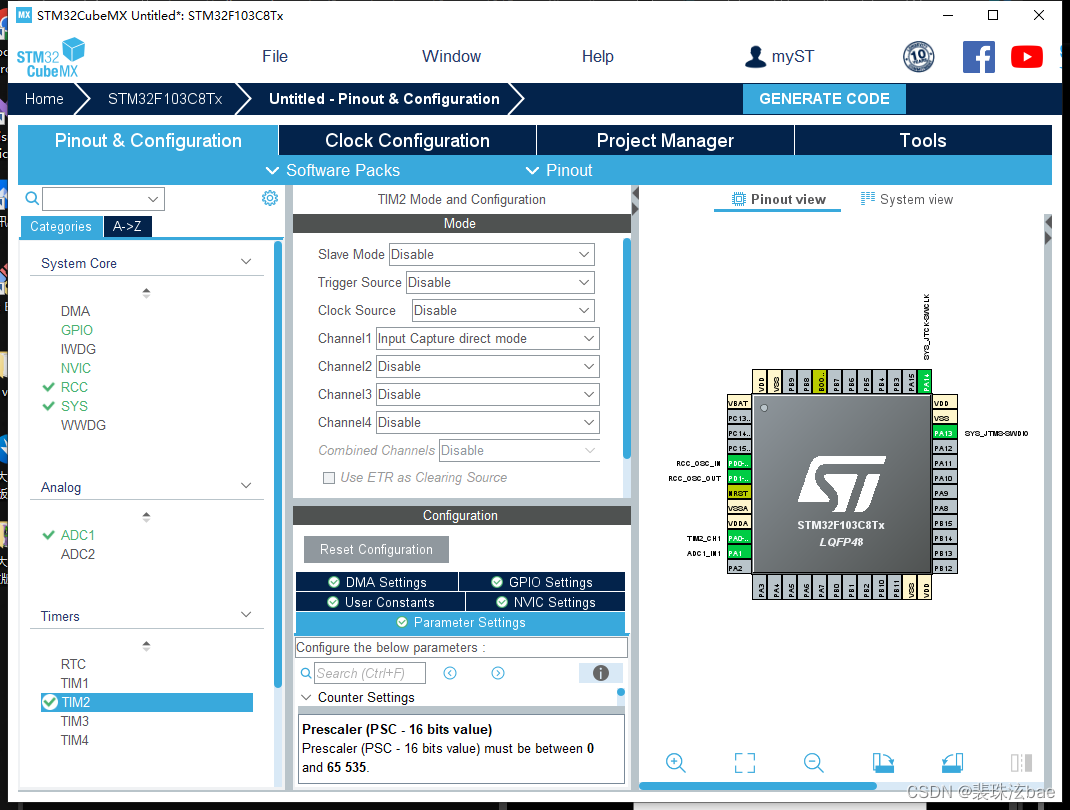Go to Home breadcrumb
This screenshot has height=810, width=1070.
(44, 99)
